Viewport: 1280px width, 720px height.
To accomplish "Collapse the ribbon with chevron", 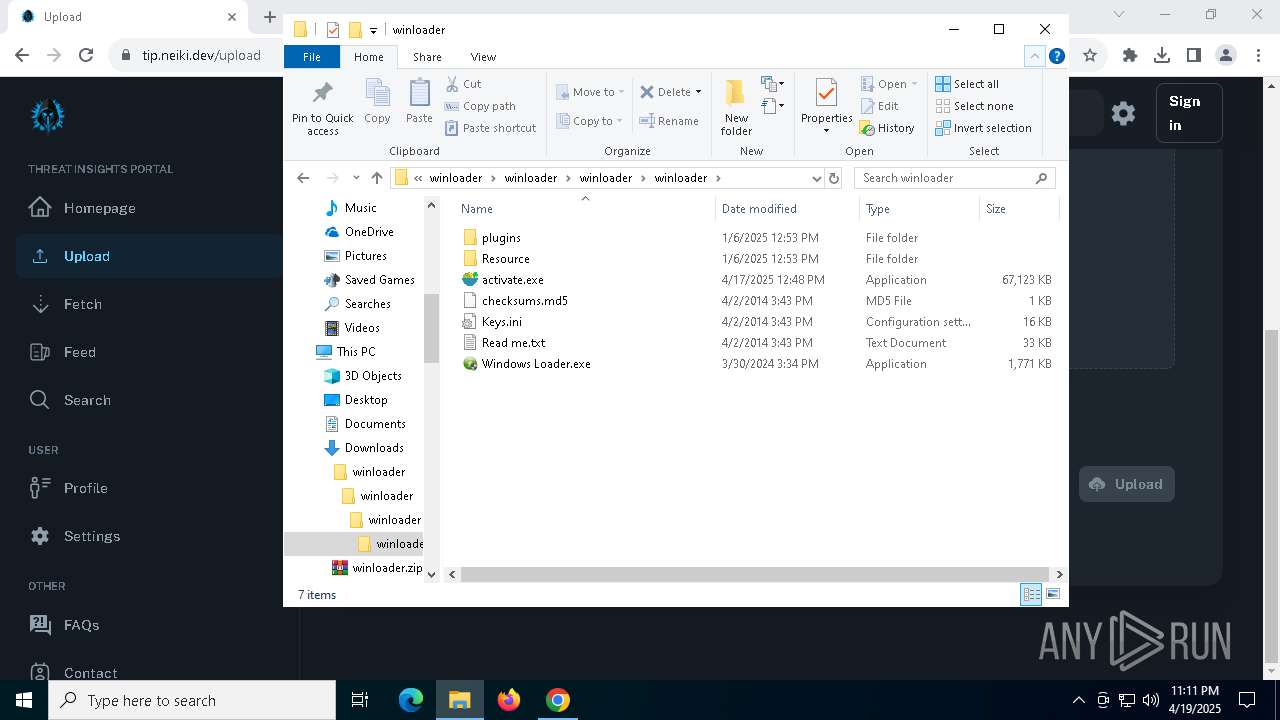I will coord(1035,56).
